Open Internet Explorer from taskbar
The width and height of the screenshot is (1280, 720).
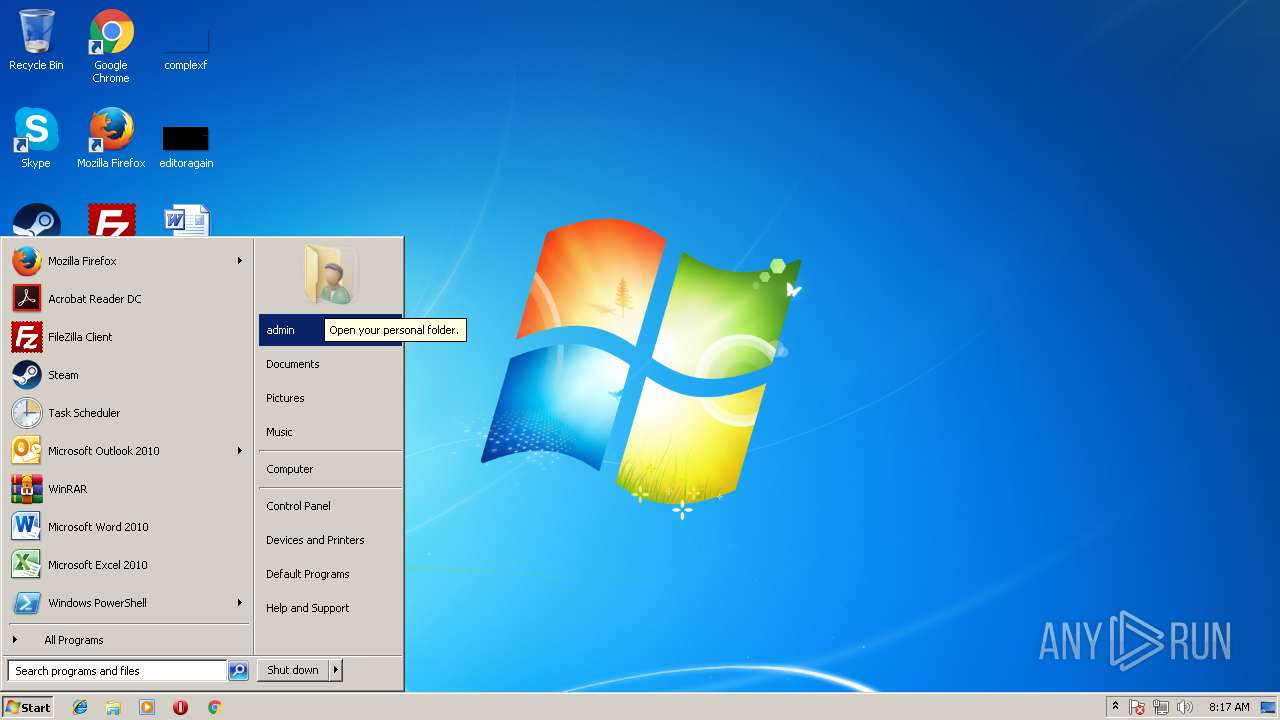click(80, 707)
